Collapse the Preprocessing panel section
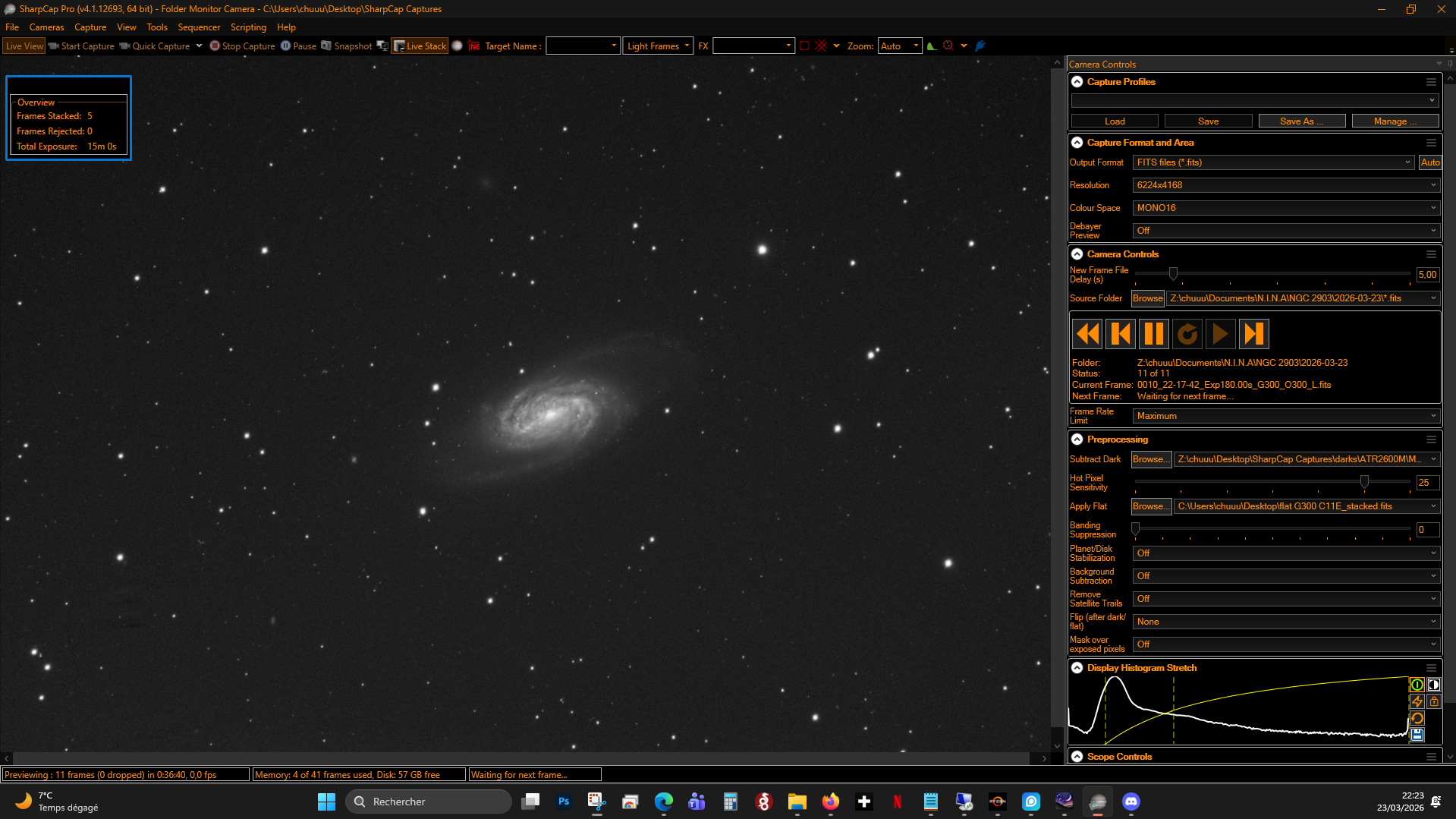 coord(1077,439)
